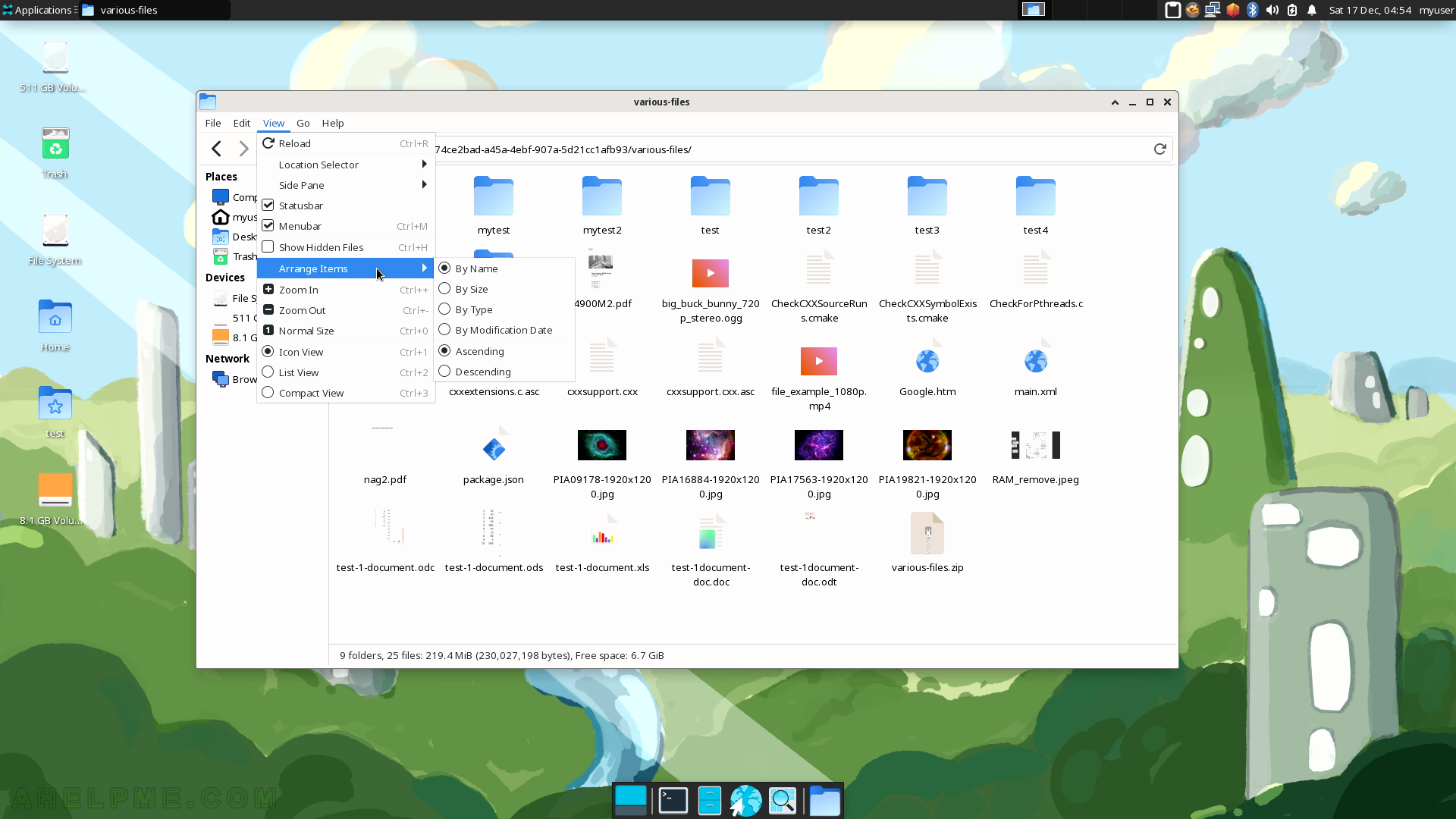The height and width of the screenshot is (819, 1456).
Task: Select CheckCXXSourceRuns.cmake file icon
Action: (819, 269)
